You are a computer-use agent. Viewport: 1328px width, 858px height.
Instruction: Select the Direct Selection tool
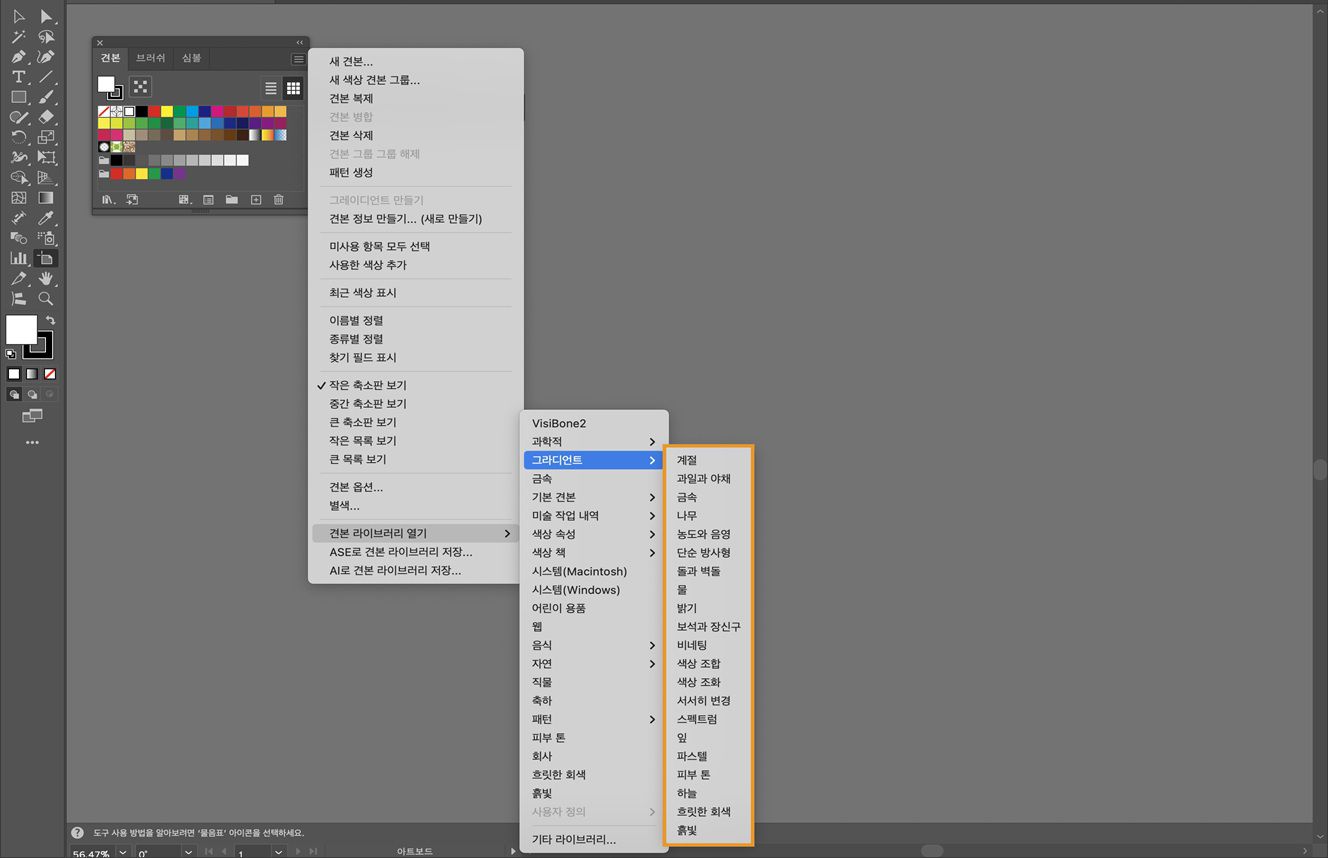pos(46,16)
